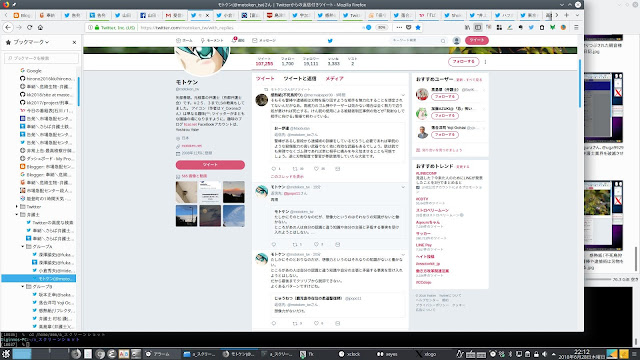Open the list all tabs dropdown arrow
Viewport: 640px width, 360px height.
click(577, 15)
